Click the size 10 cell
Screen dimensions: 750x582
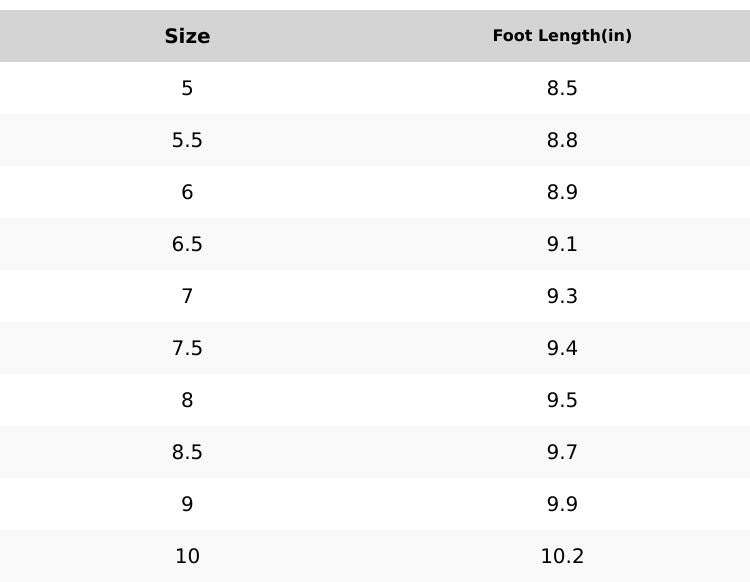[x=187, y=556]
